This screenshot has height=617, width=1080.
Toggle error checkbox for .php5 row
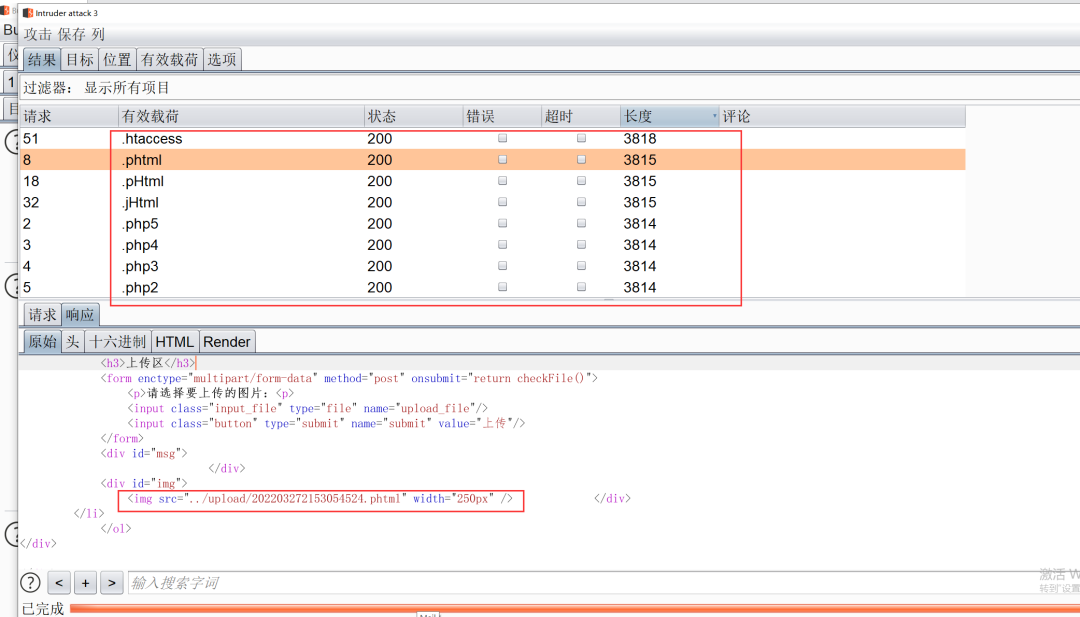pos(503,224)
